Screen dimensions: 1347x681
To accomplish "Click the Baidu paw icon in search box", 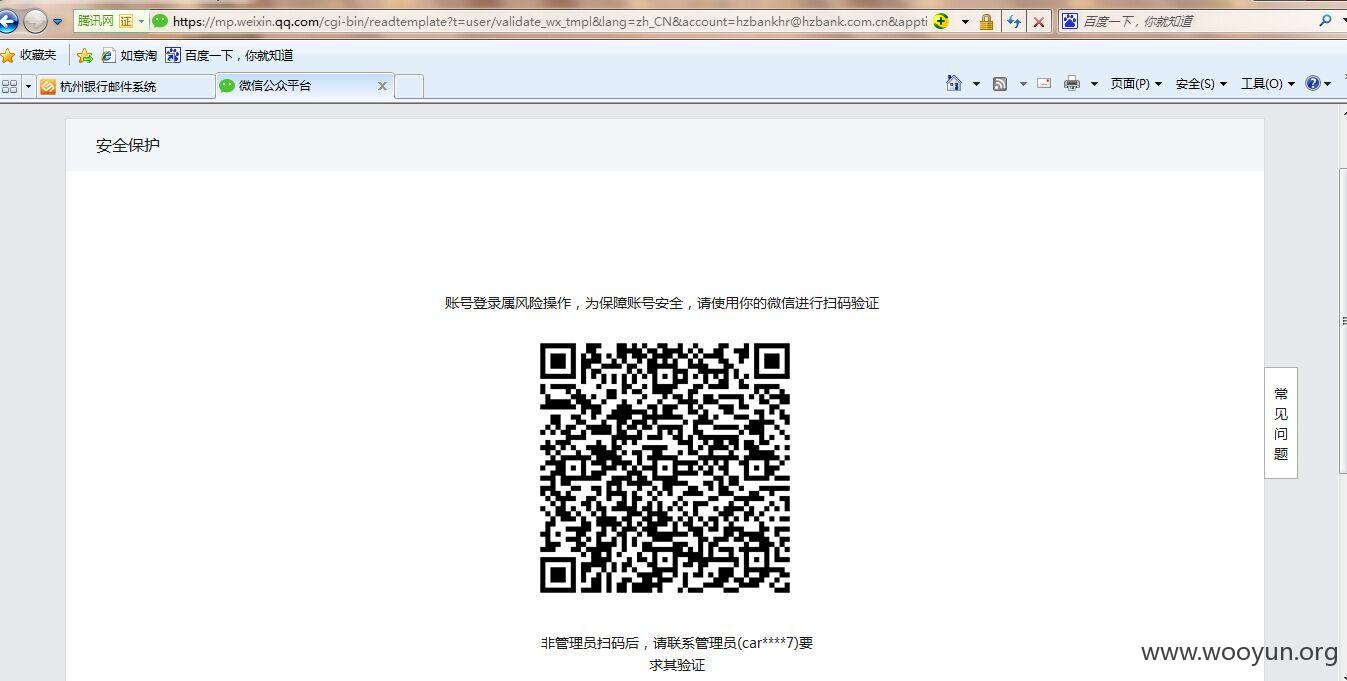I will tap(1070, 20).
